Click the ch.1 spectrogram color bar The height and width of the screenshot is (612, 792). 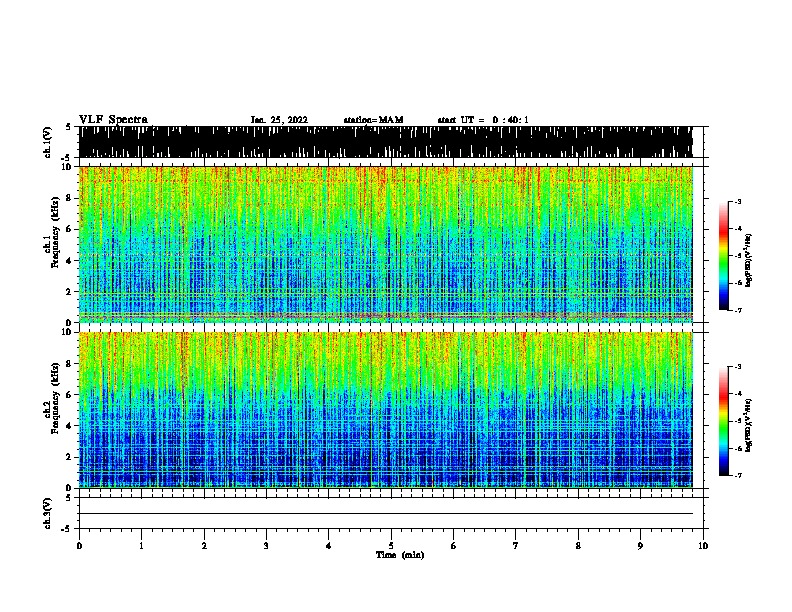point(724,256)
